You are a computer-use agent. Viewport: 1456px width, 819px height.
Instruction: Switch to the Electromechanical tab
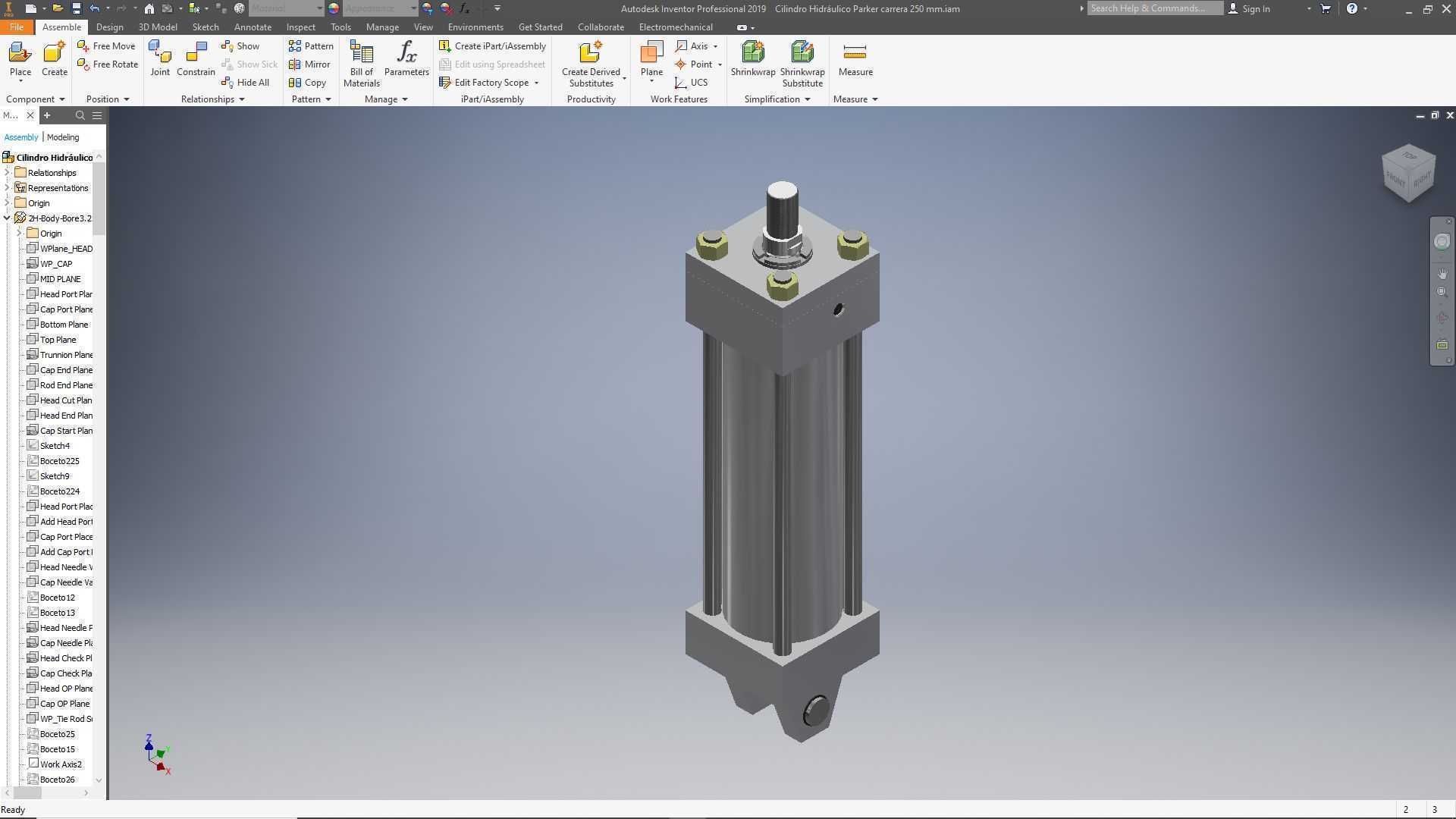pyautogui.click(x=676, y=27)
